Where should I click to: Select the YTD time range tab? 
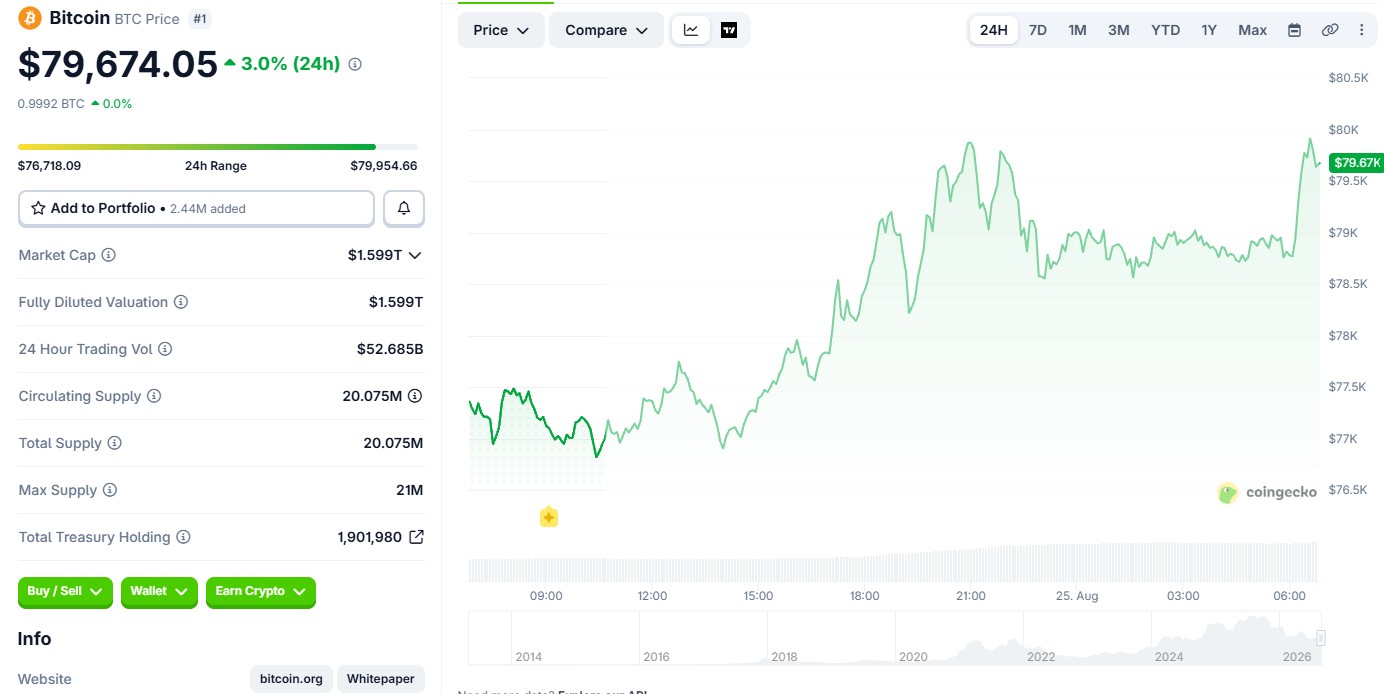[x=1165, y=30]
